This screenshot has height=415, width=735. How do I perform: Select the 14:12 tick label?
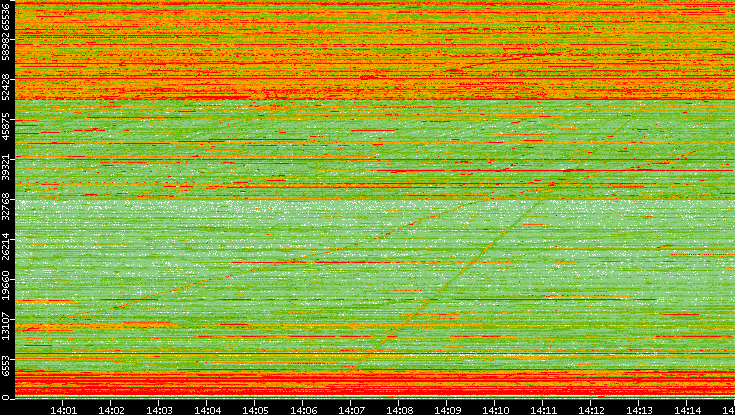pyautogui.click(x=591, y=410)
